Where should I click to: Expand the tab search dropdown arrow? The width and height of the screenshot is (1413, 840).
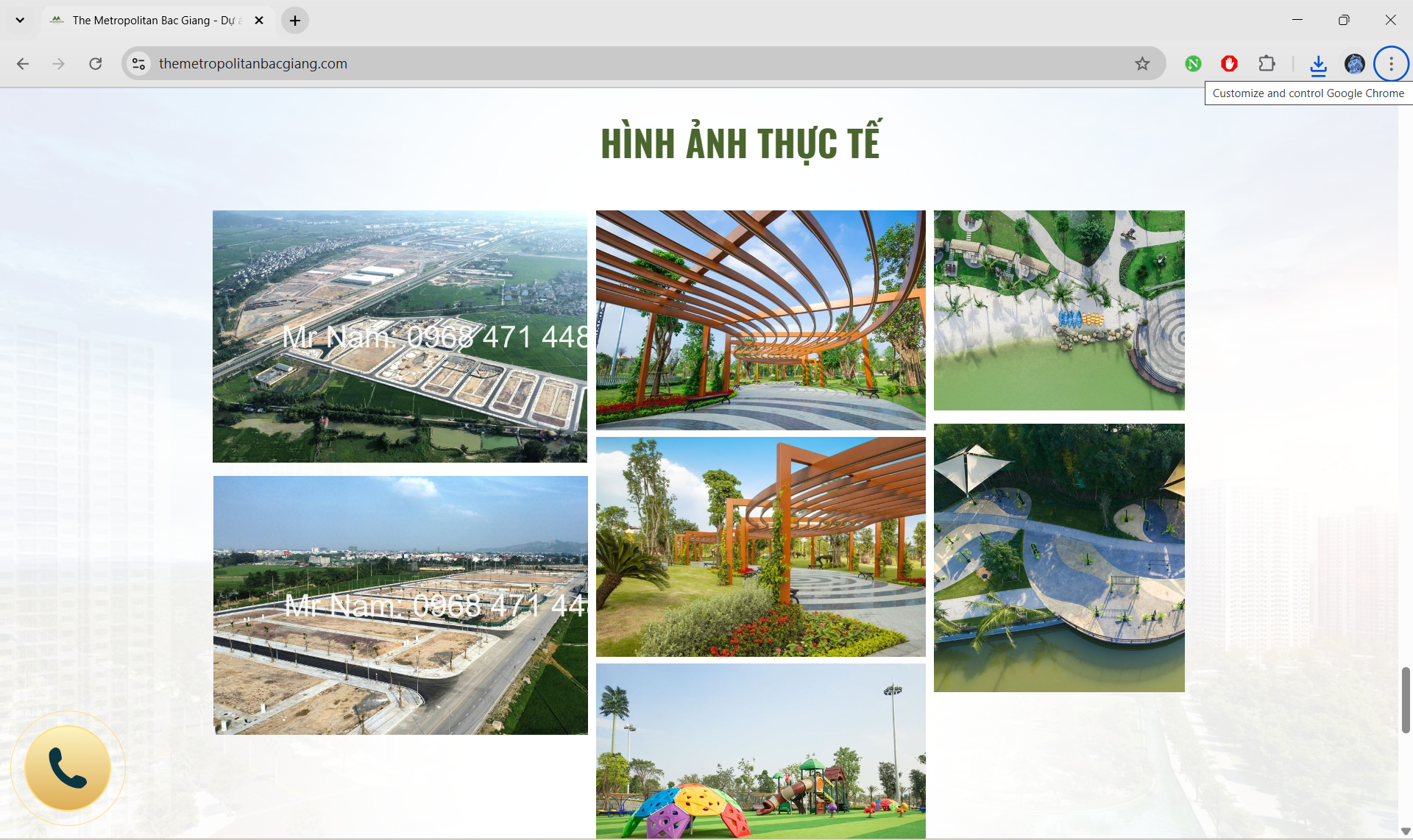[x=20, y=20]
